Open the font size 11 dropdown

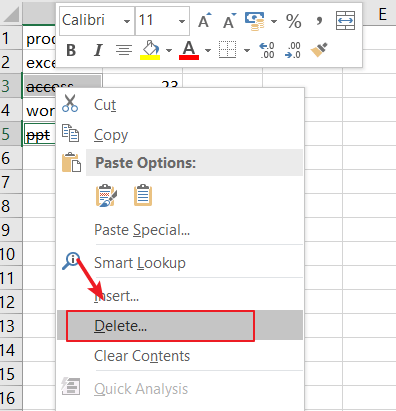click(182, 22)
